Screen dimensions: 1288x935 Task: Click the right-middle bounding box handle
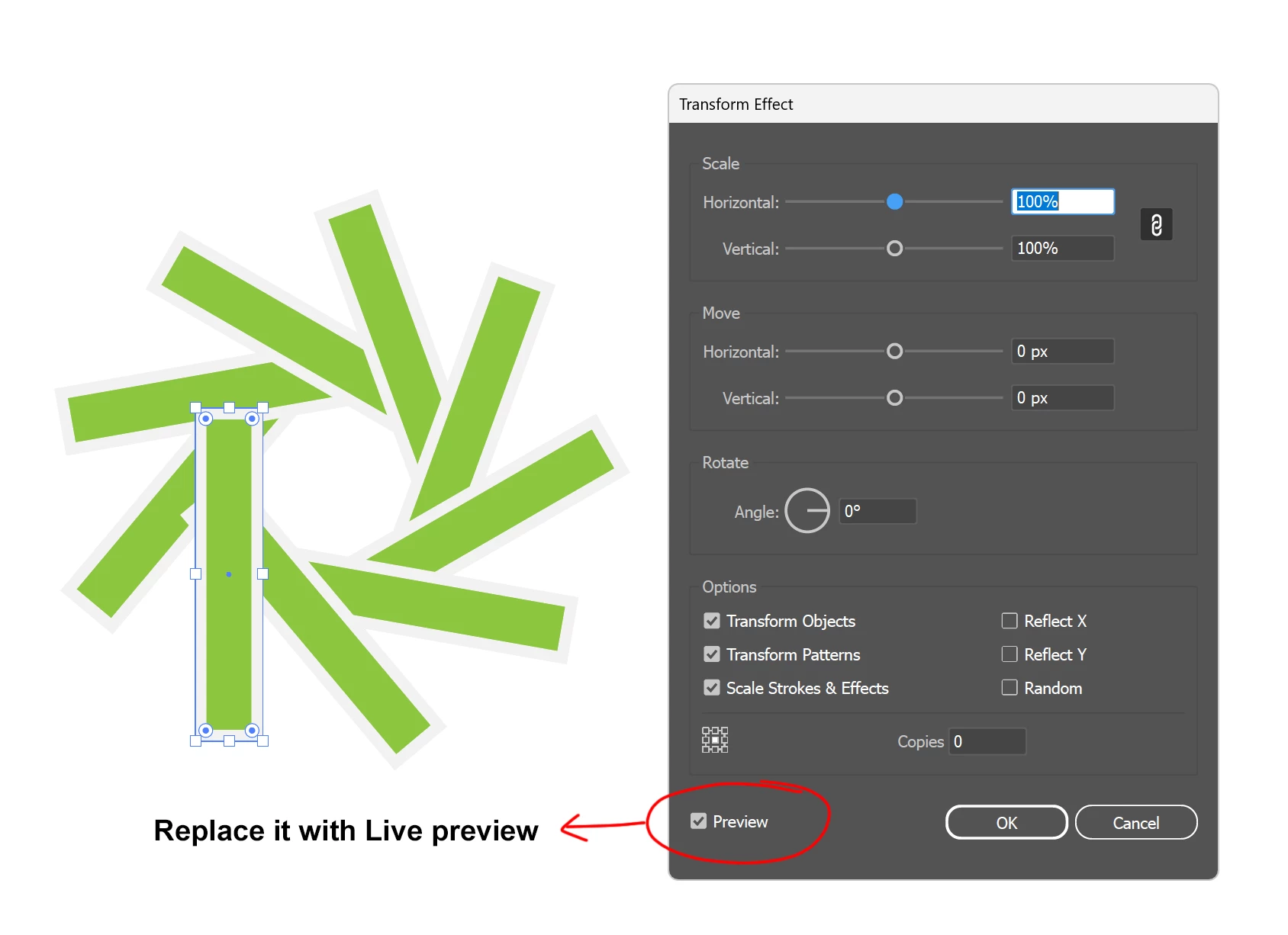[262, 574]
